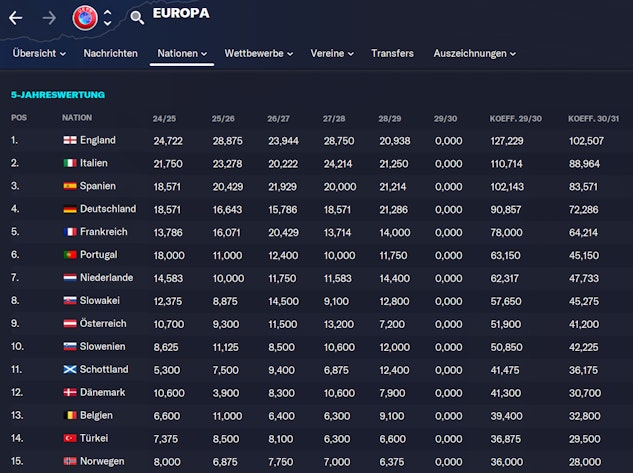Viewport: 633px width, 473px height.
Task: Click the Portugal flag icon
Action: click(69, 255)
